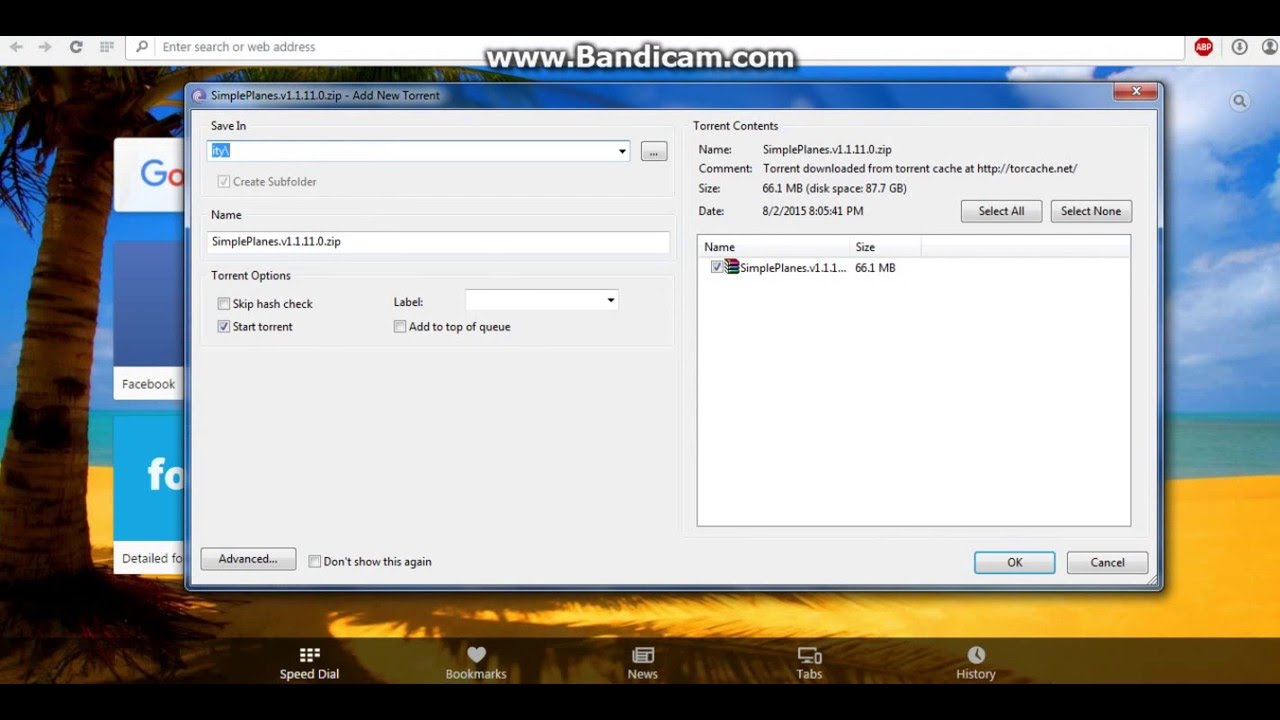1280x720 pixels.
Task: Click Select None button
Action: pyautogui.click(x=1091, y=211)
